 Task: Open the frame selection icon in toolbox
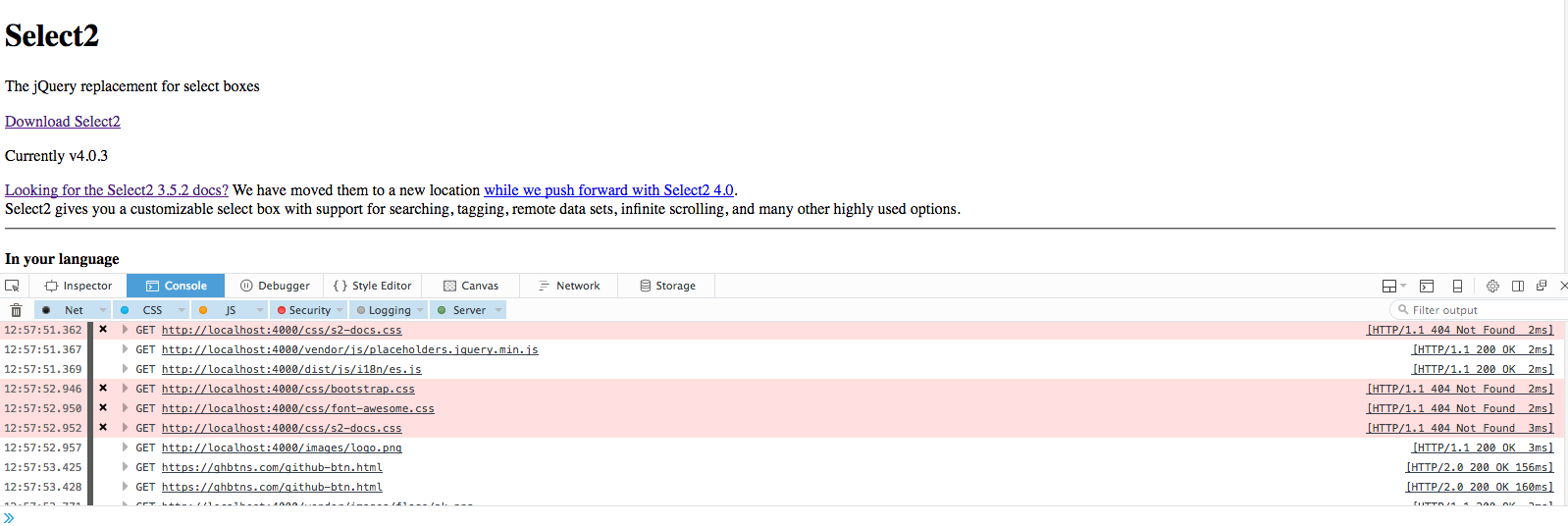[1389, 286]
